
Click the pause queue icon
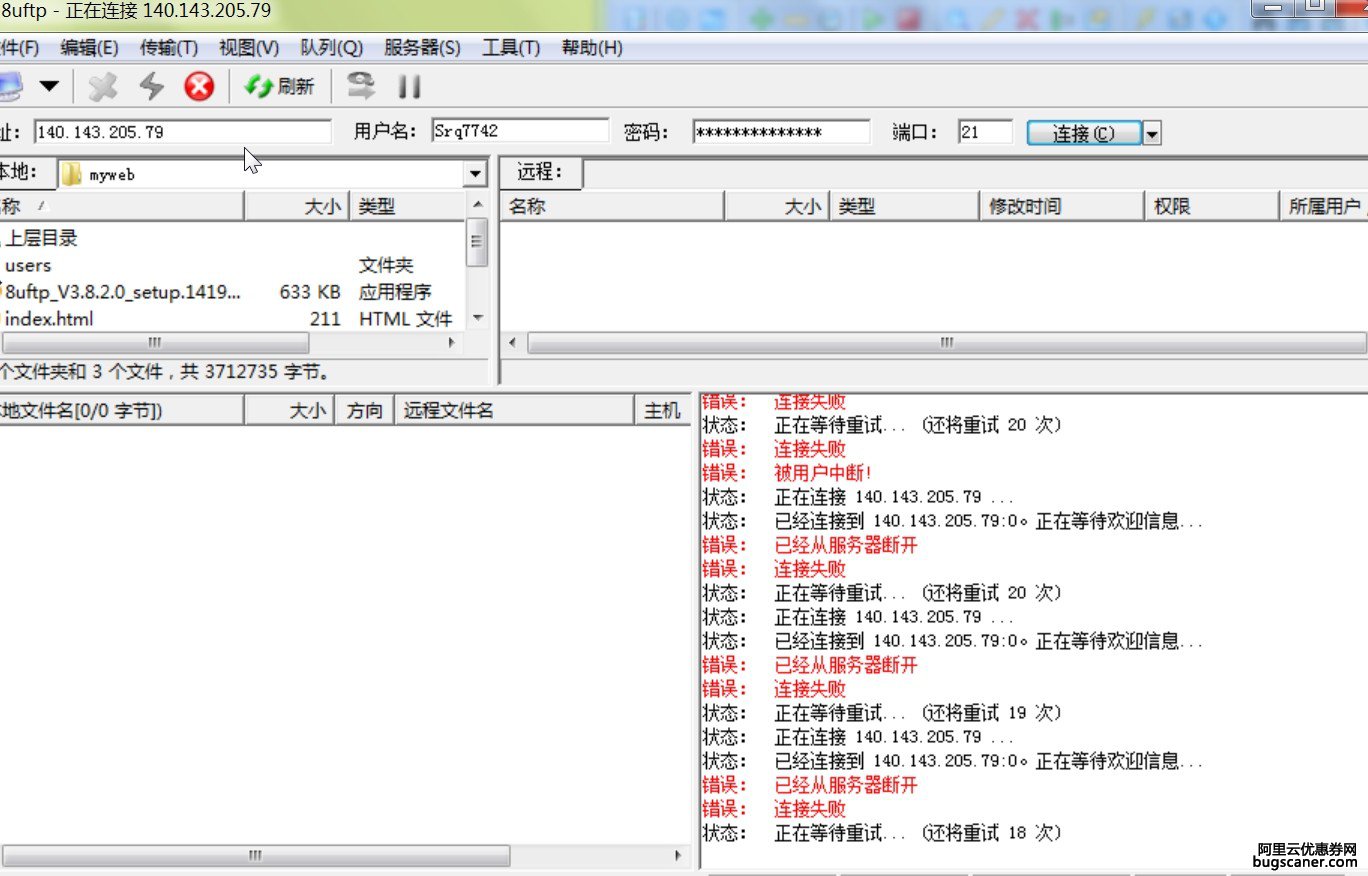(x=409, y=87)
